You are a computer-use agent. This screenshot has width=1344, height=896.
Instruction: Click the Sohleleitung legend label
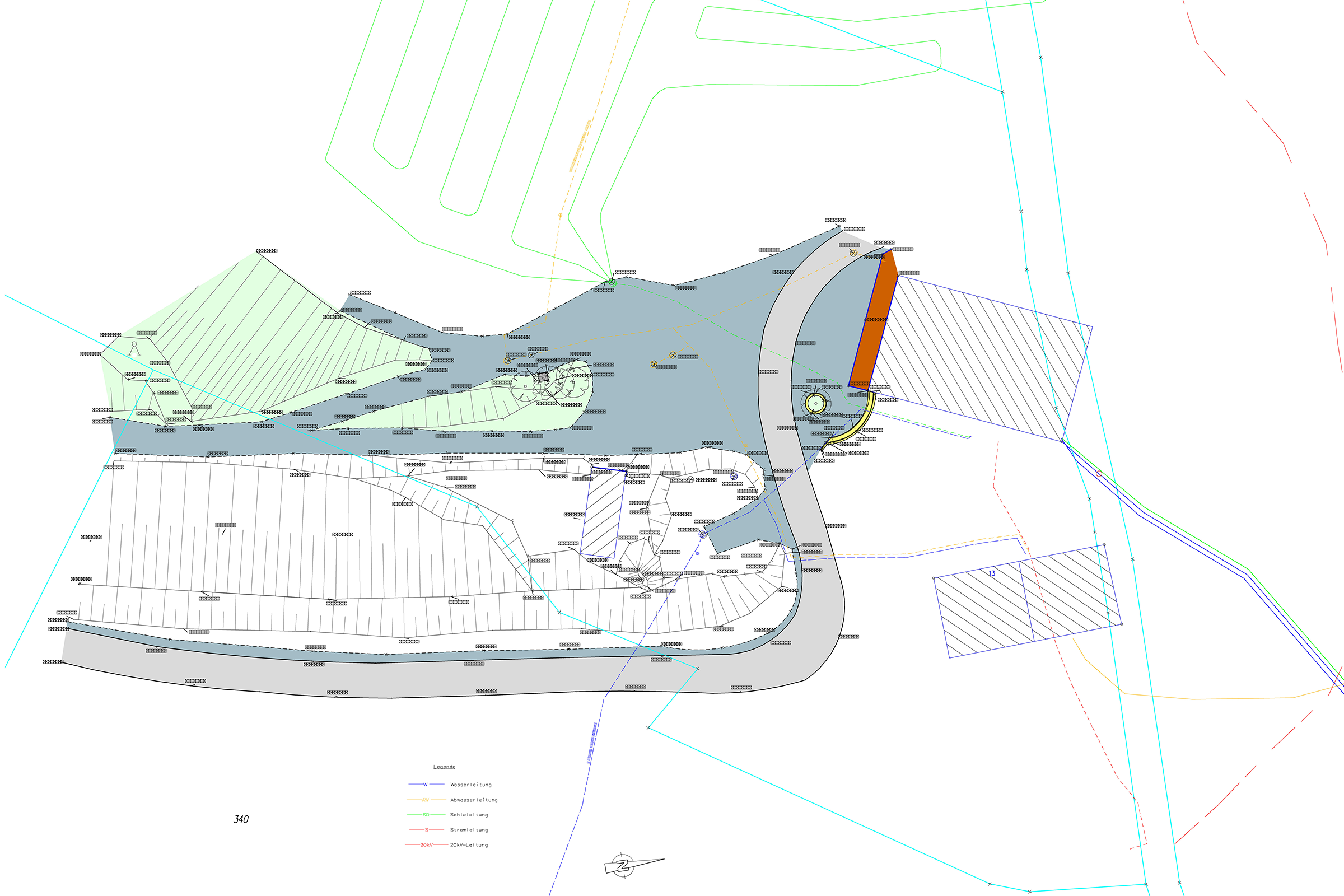(x=469, y=815)
